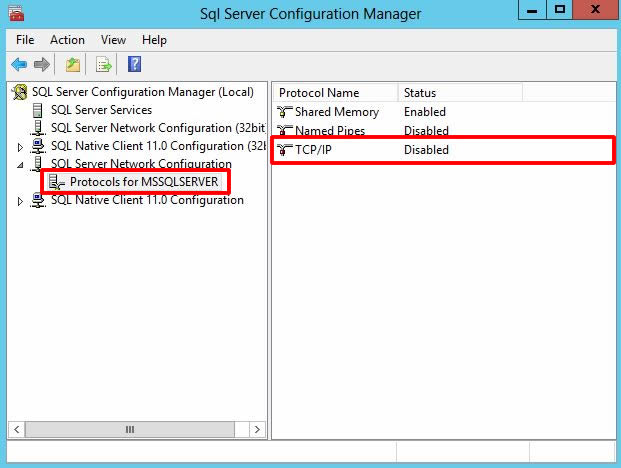Screen dimensions: 621x468
Task: Select SQL Server Configuration Manager (Local) root
Action: (x=142, y=92)
